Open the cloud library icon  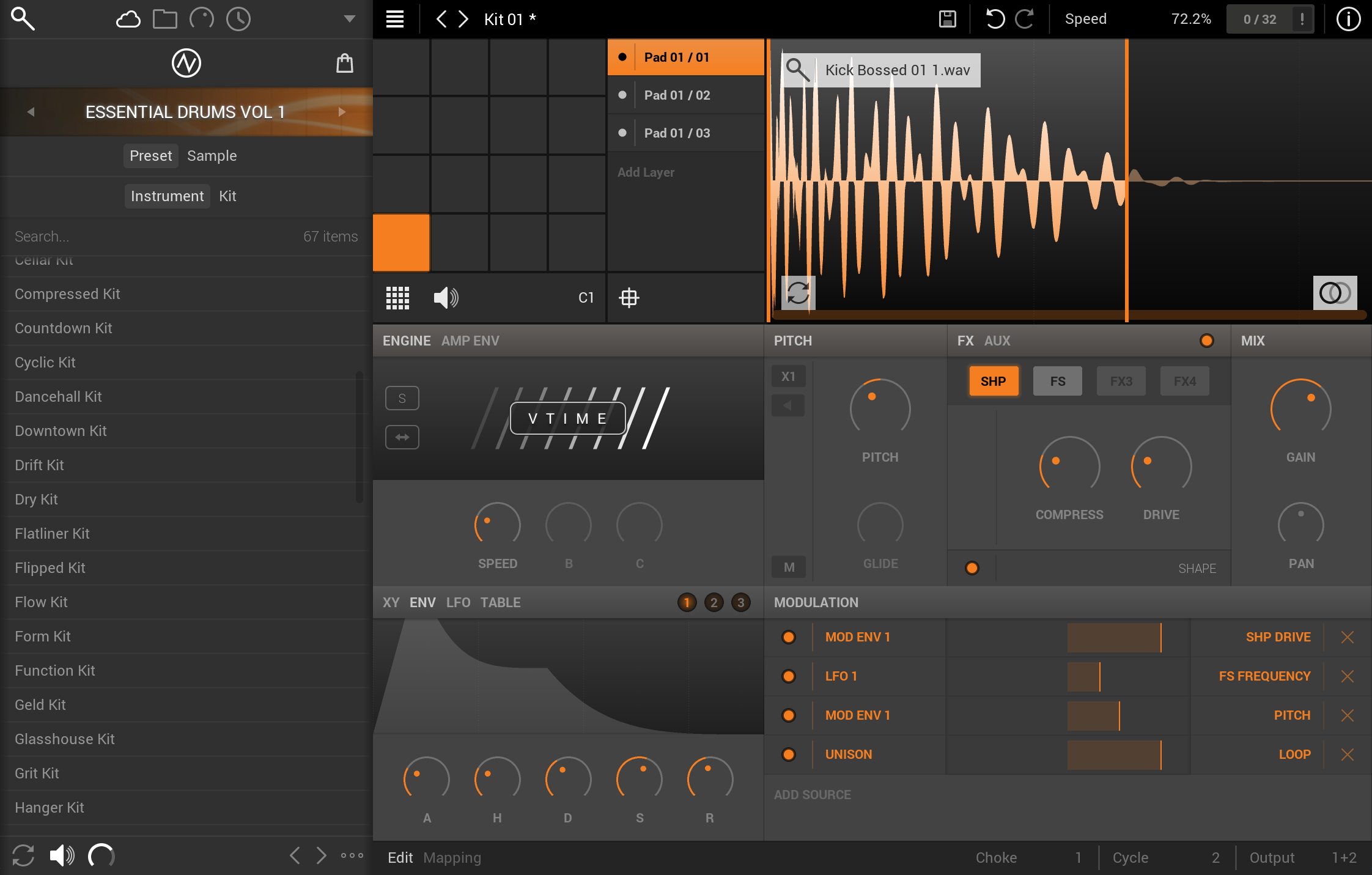[x=128, y=19]
